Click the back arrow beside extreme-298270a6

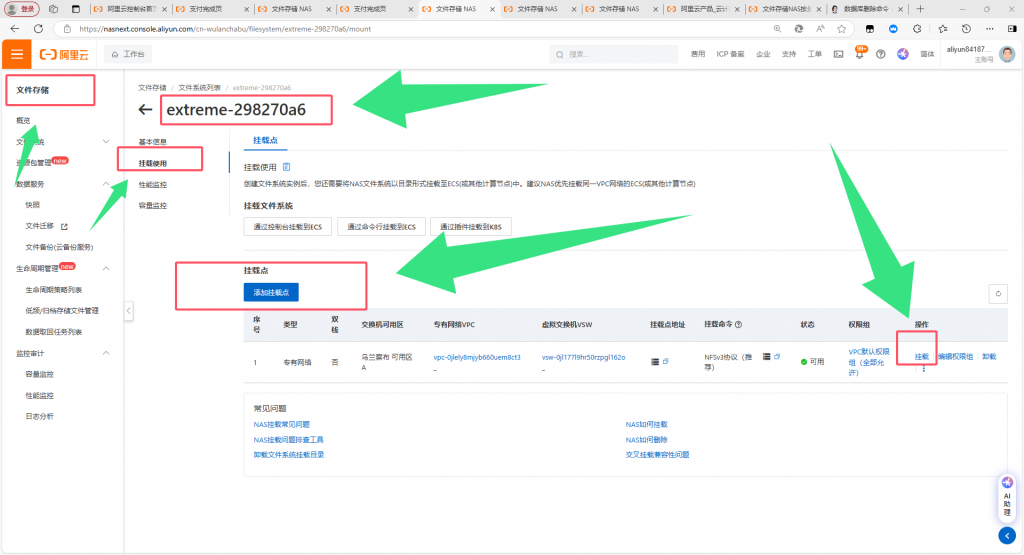pyautogui.click(x=146, y=109)
